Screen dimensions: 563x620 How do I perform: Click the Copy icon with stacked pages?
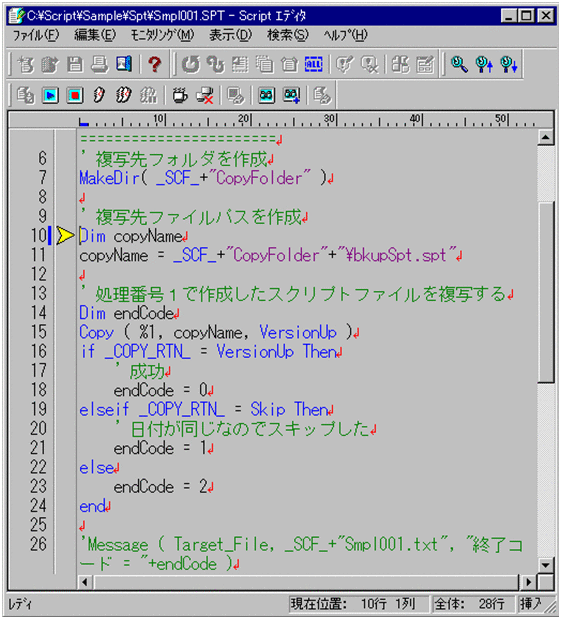tap(264, 64)
